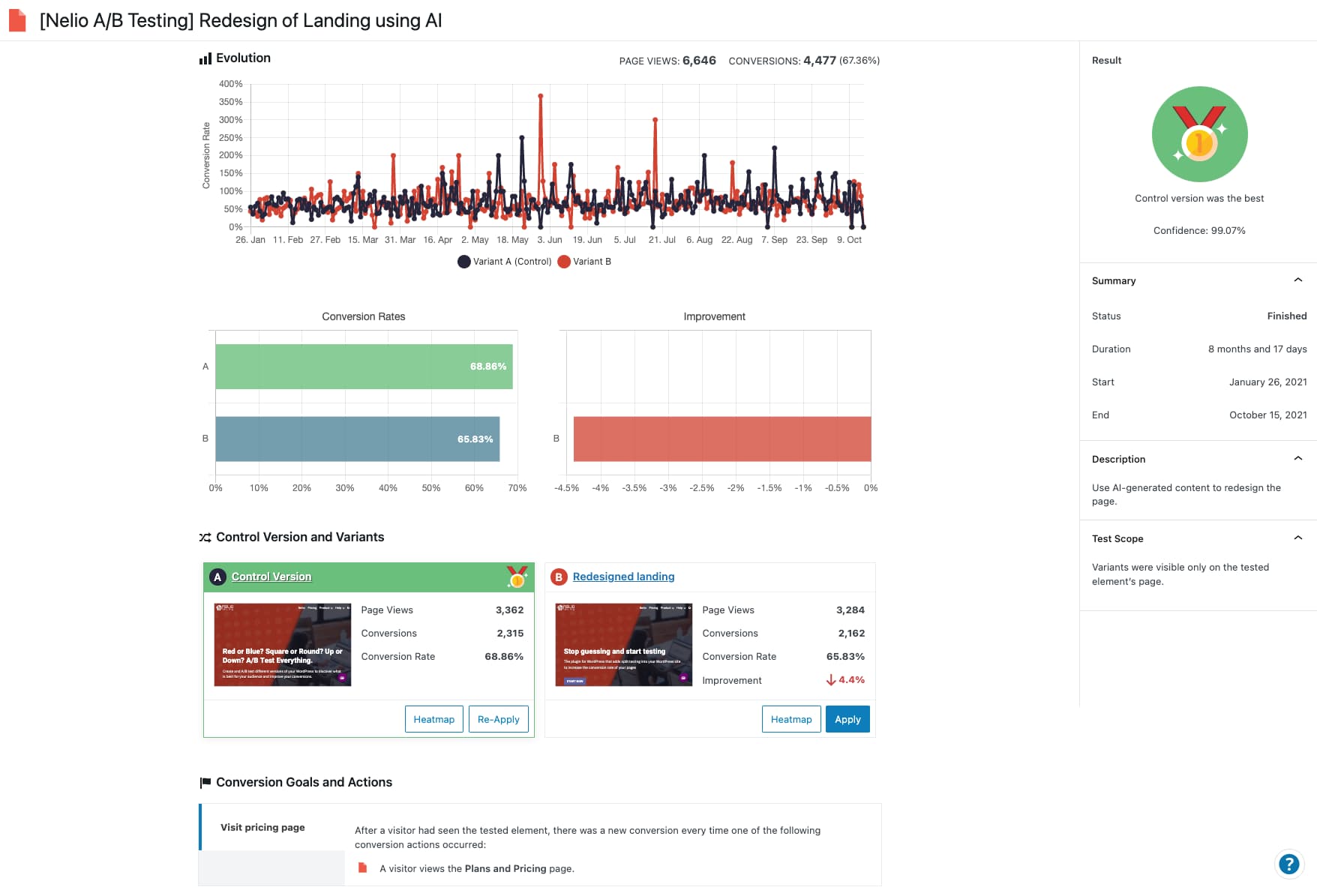Click the Conversion Rates chart title
Viewport: 1317px width, 896px height.
pos(364,316)
